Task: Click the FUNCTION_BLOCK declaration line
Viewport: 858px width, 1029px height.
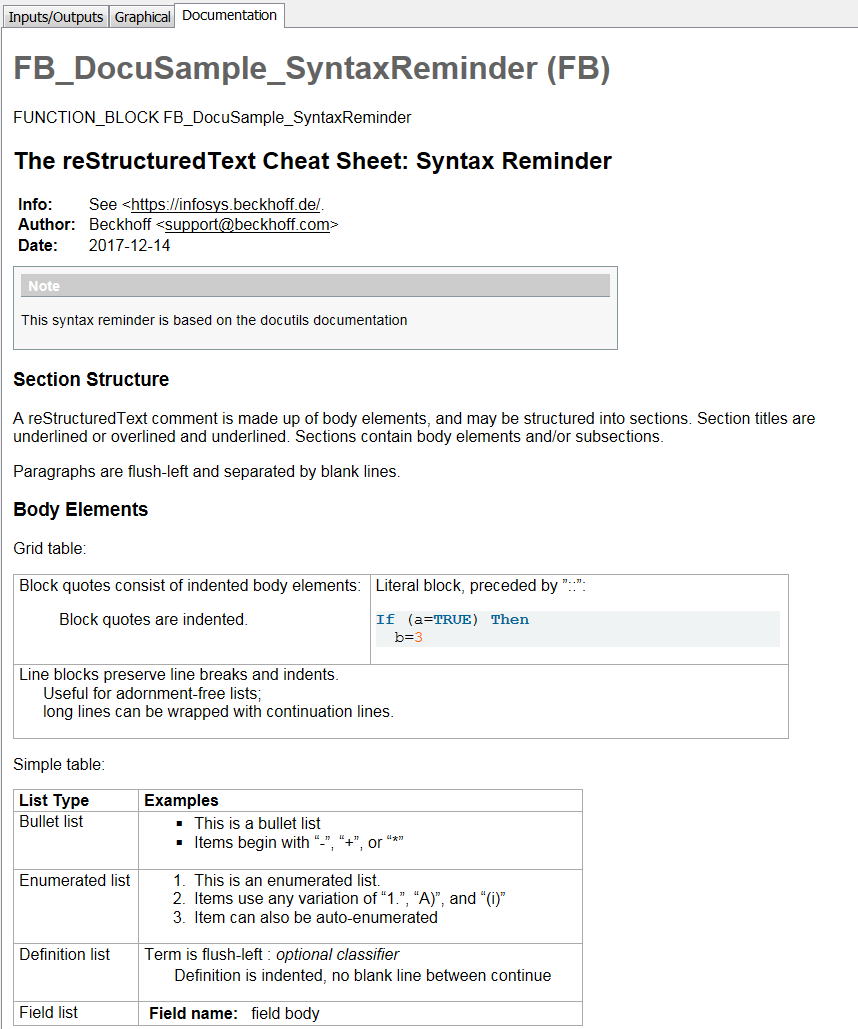Action: [212, 117]
